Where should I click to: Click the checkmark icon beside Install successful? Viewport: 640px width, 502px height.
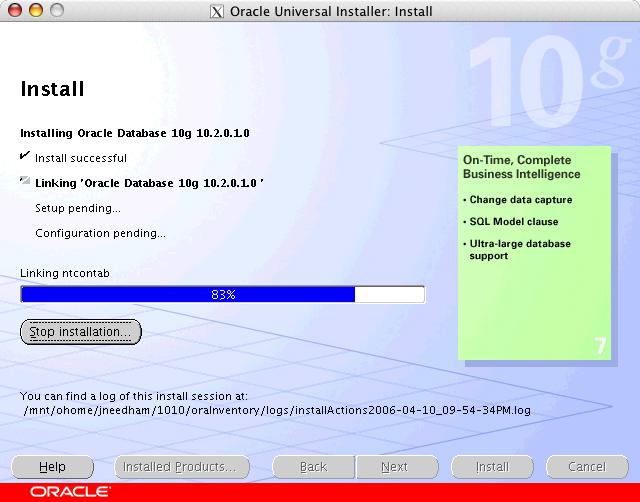click(25, 157)
